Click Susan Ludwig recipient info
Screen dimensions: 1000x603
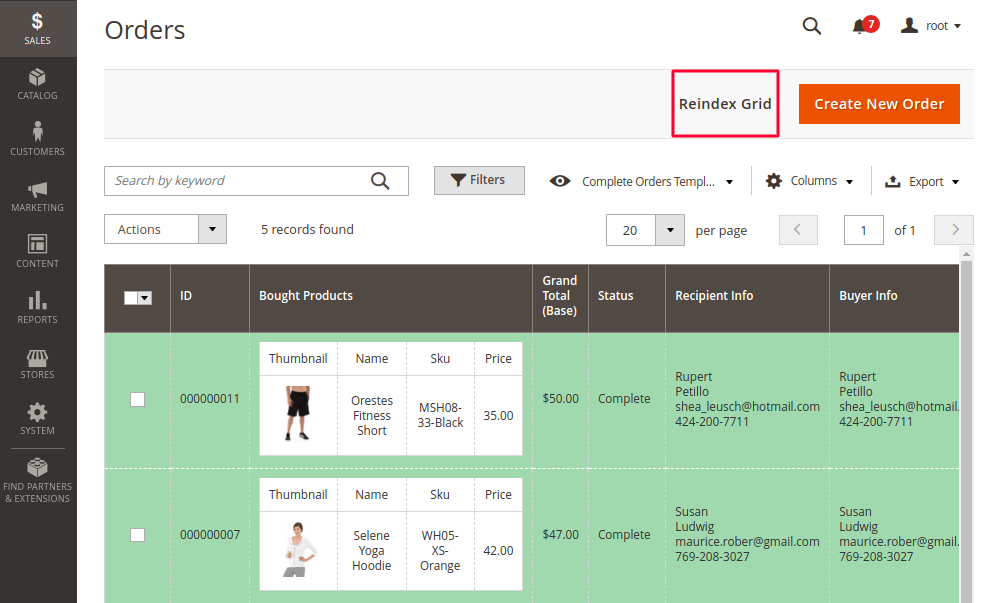pyautogui.click(x=747, y=534)
